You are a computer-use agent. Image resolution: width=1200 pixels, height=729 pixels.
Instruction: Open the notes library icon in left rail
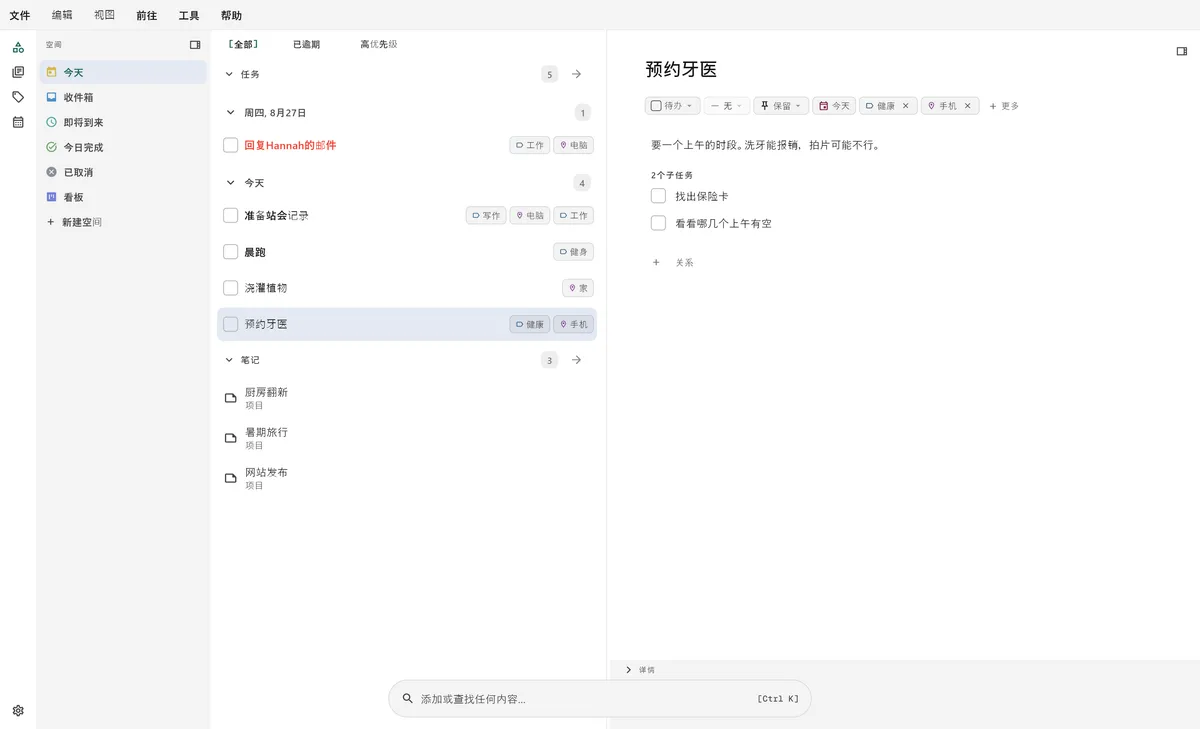coord(18,72)
